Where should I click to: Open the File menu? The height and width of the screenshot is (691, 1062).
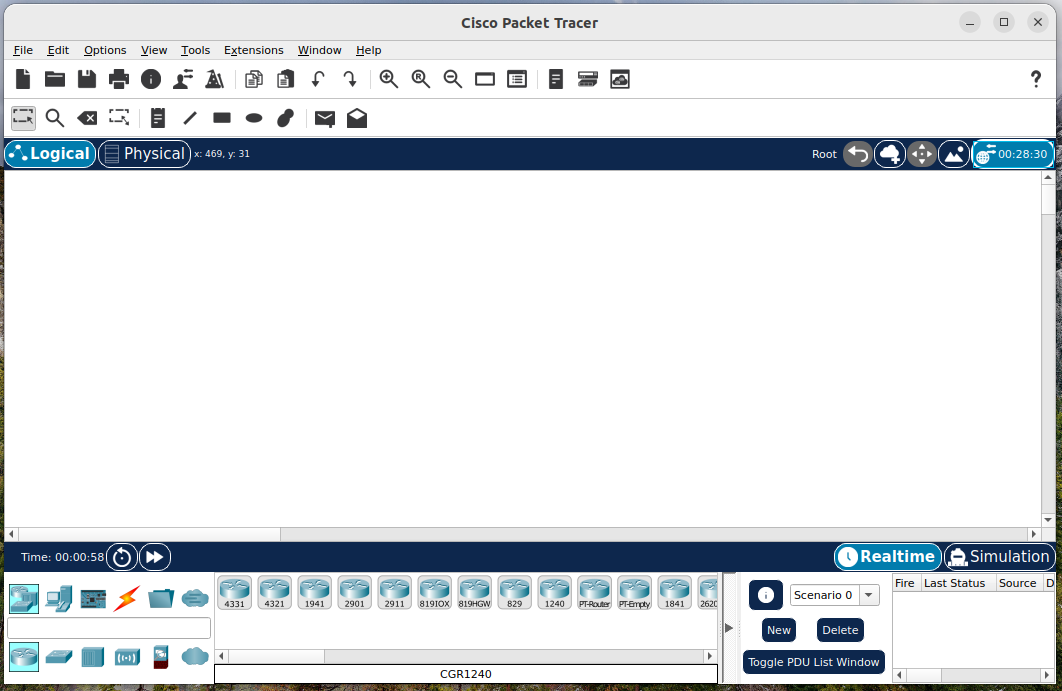coord(23,50)
